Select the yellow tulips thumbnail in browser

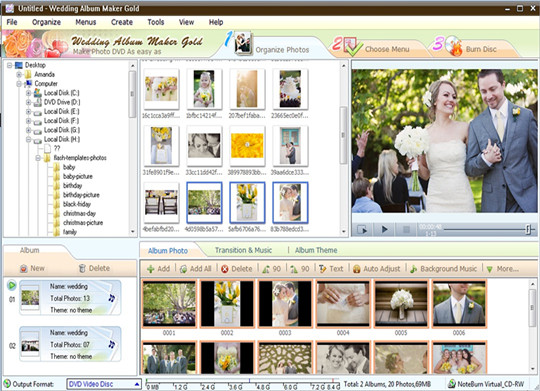tap(247, 203)
